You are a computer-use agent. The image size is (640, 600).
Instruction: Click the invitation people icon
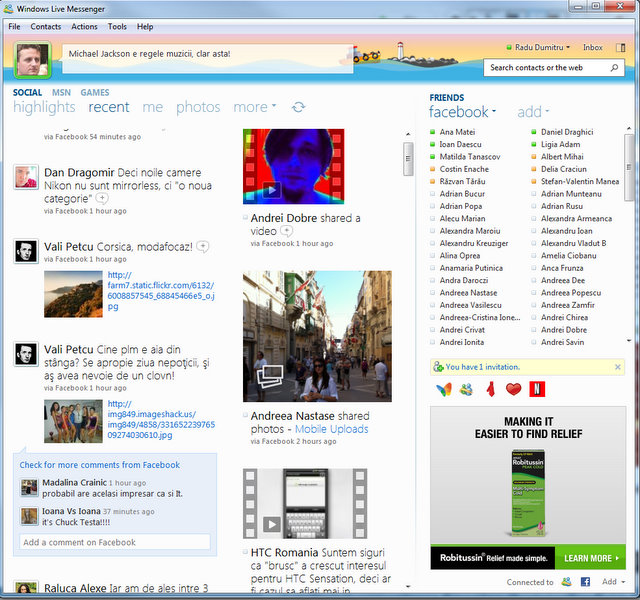click(438, 367)
